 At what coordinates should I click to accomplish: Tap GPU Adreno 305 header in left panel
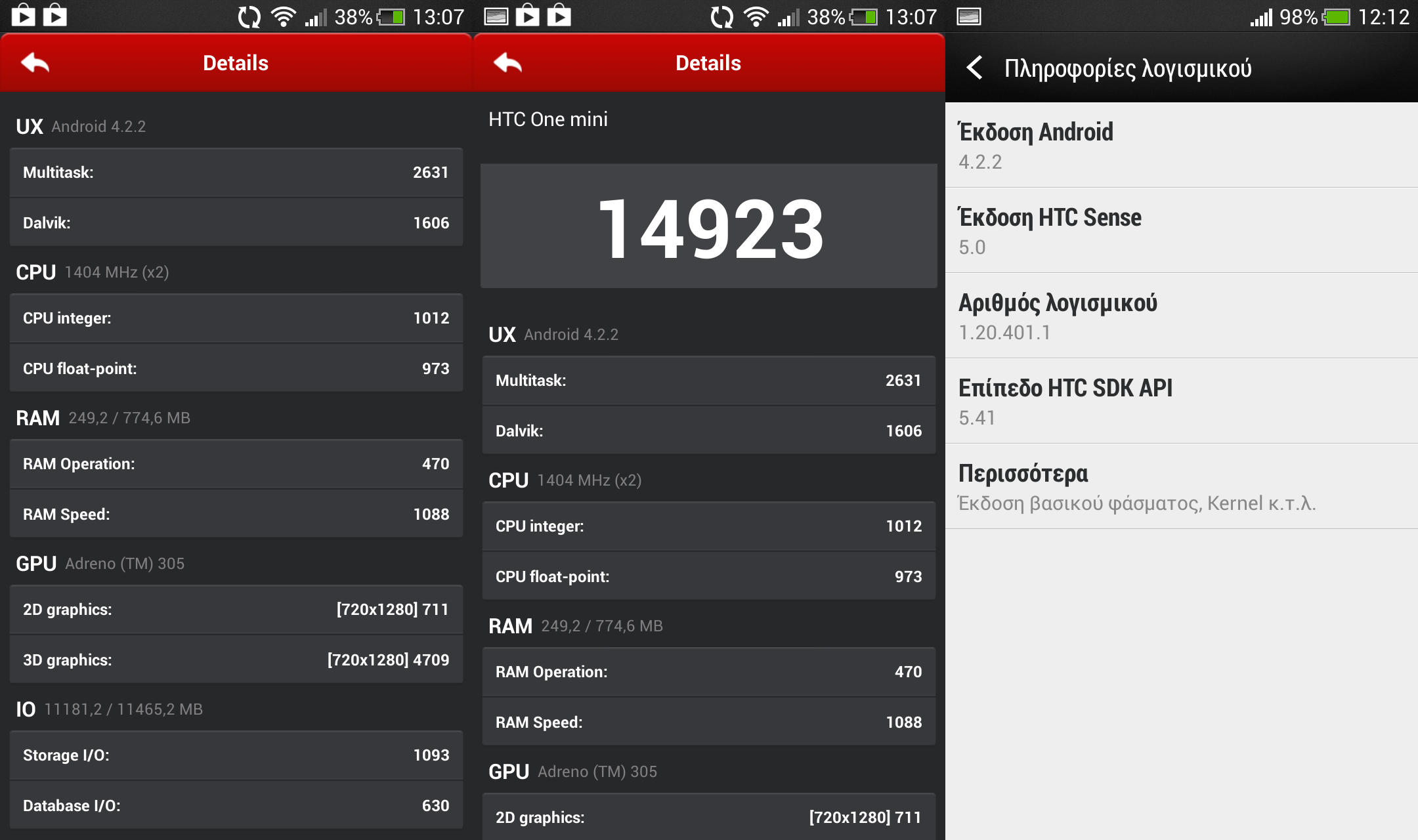(x=100, y=563)
